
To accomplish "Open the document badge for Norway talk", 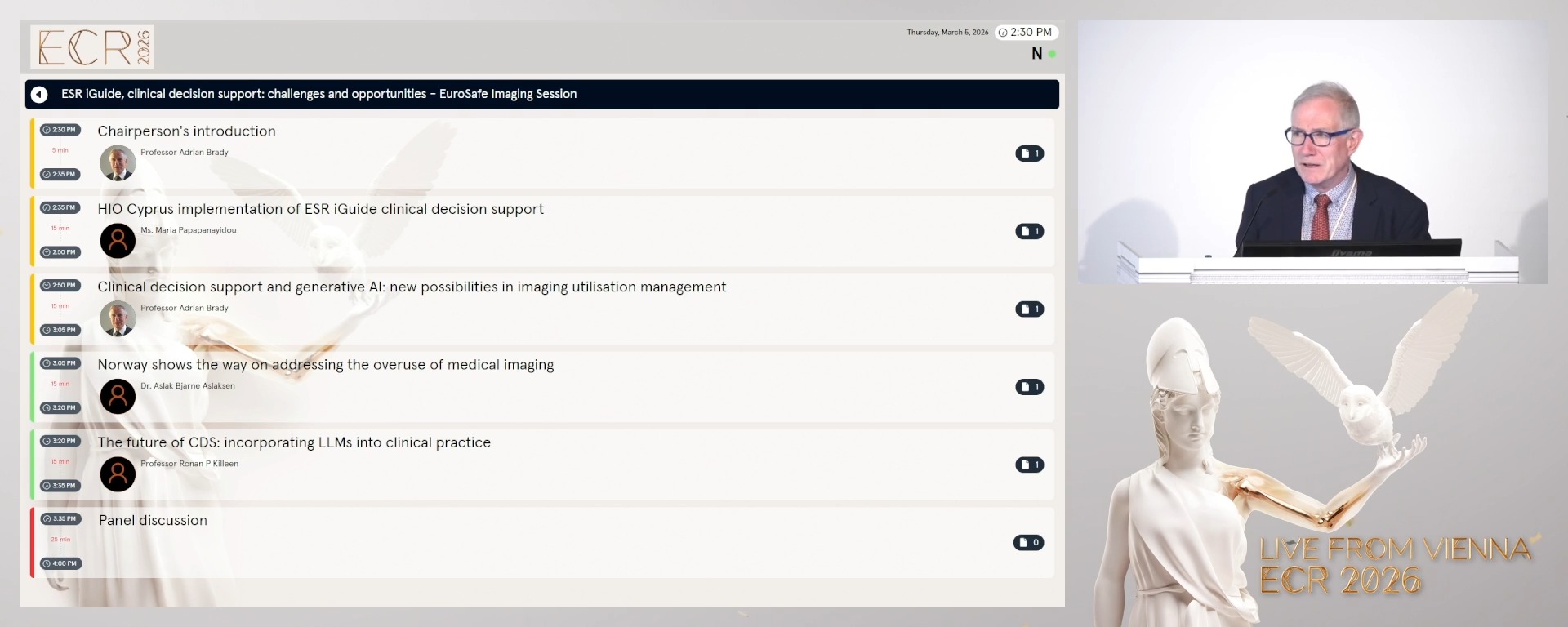I will pyautogui.click(x=1029, y=387).
